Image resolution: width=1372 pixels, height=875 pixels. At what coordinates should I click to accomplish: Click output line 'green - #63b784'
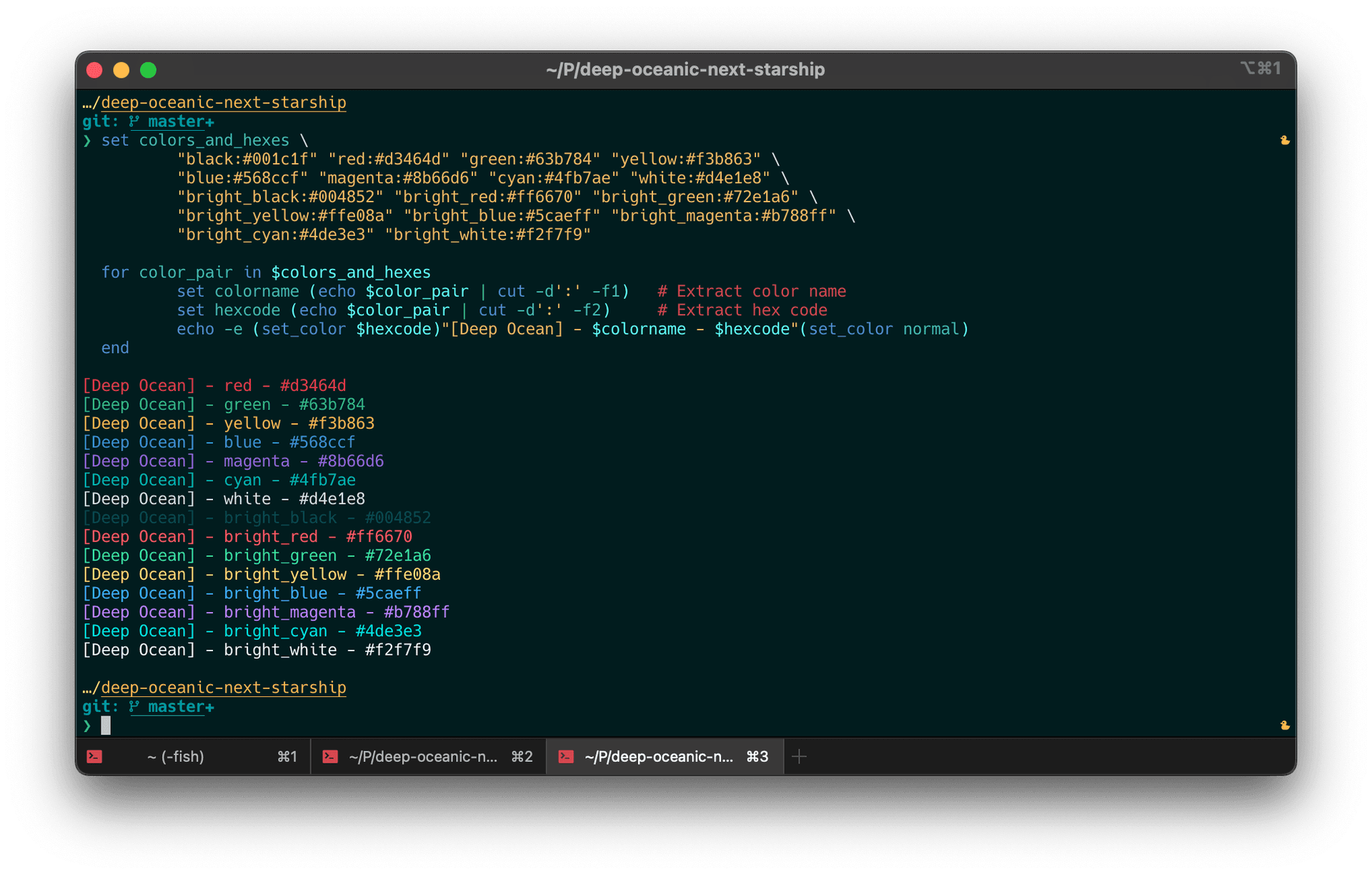(x=224, y=405)
